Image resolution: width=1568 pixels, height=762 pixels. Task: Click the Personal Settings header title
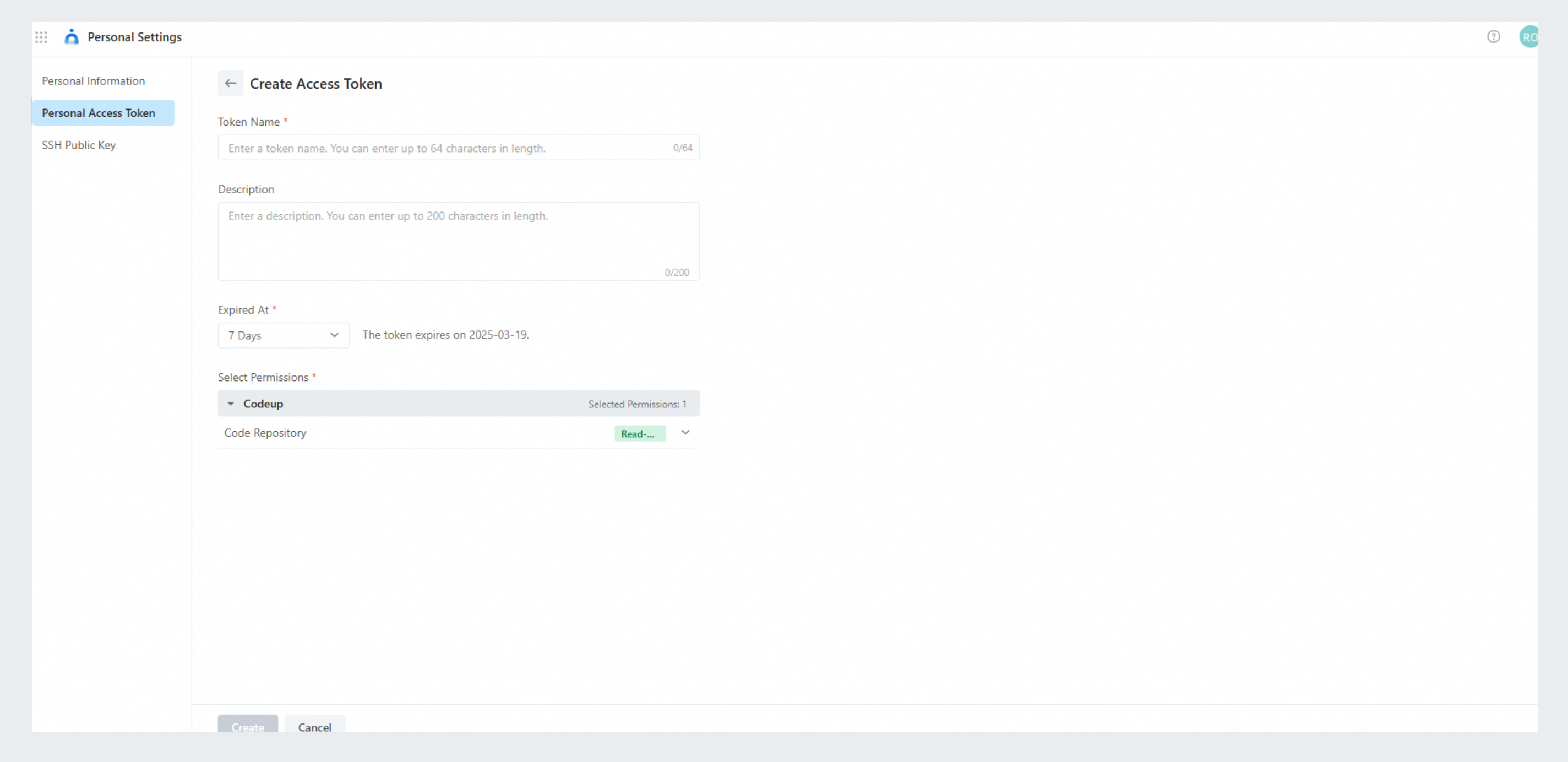(x=134, y=37)
